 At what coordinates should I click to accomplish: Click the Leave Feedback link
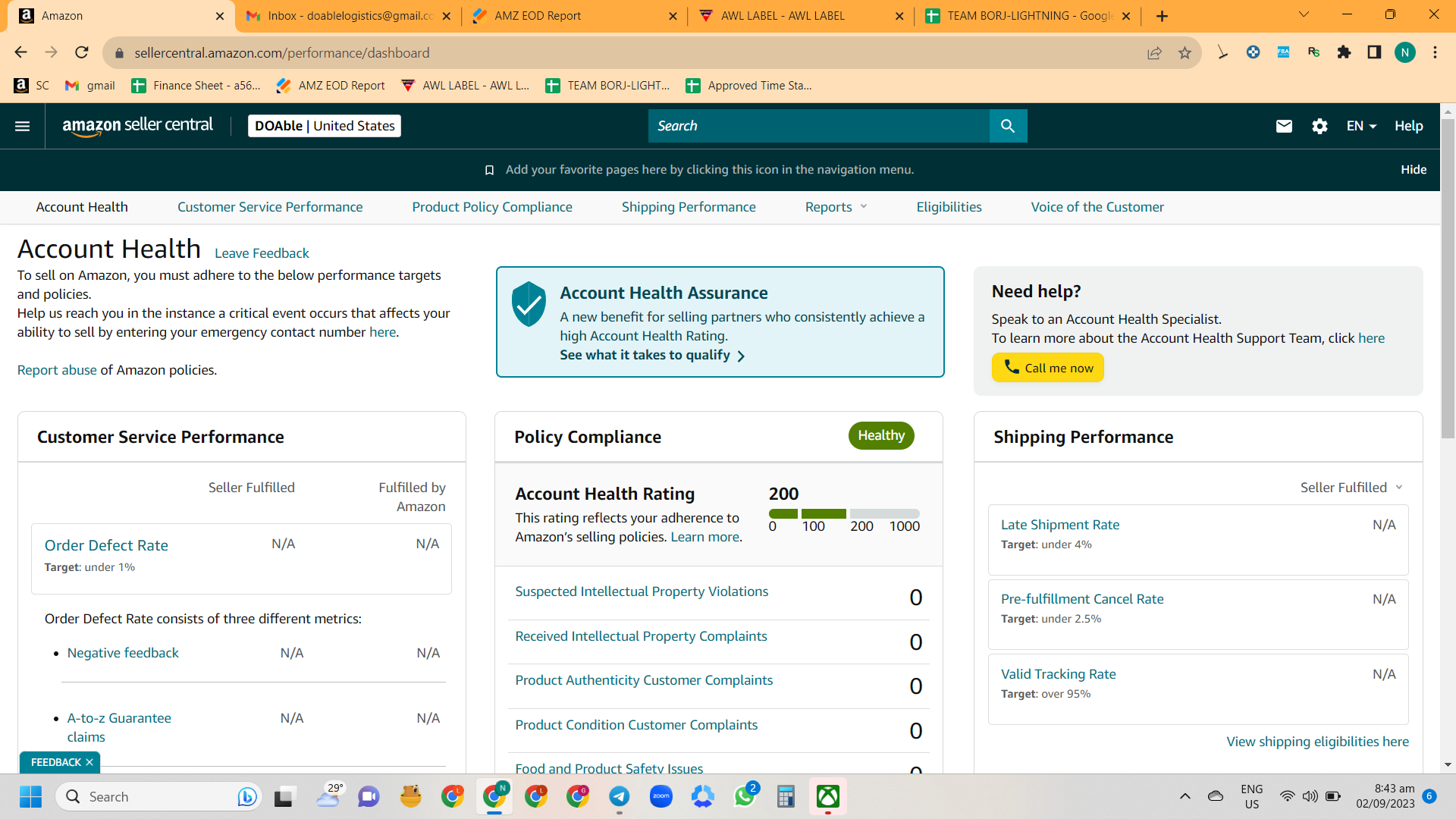coord(262,253)
